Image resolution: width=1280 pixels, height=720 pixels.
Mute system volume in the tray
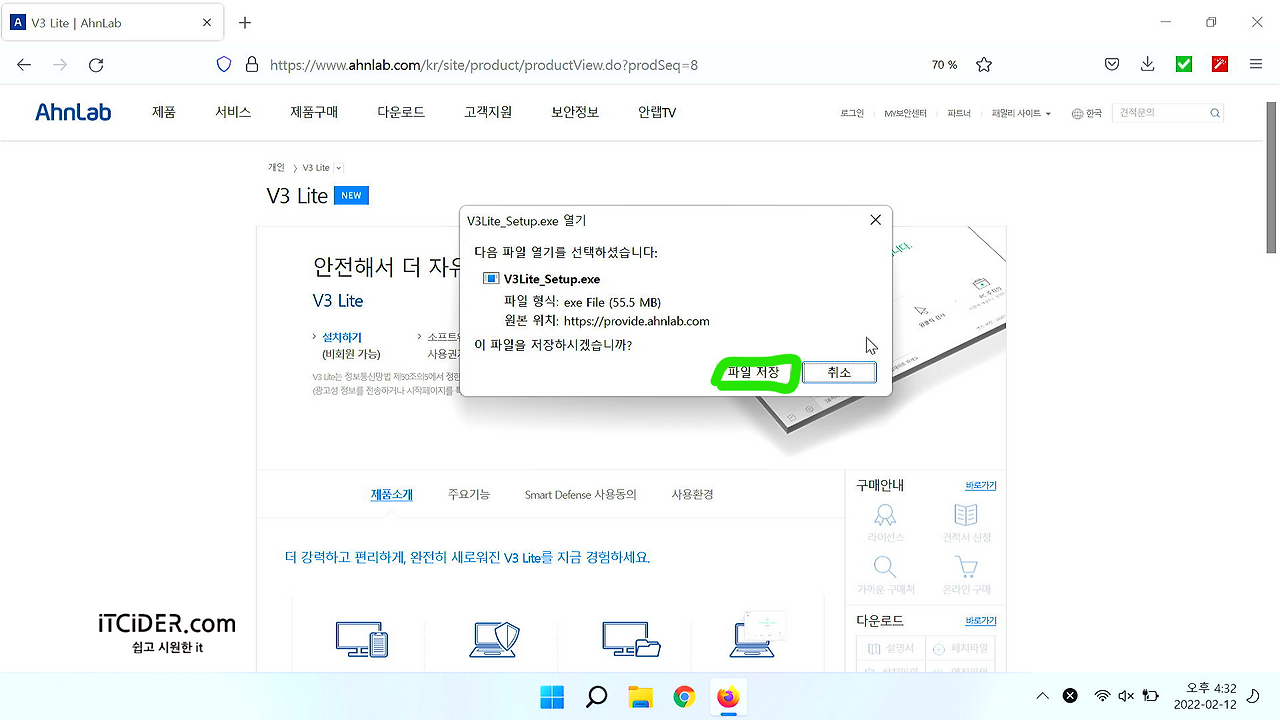point(1126,695)
